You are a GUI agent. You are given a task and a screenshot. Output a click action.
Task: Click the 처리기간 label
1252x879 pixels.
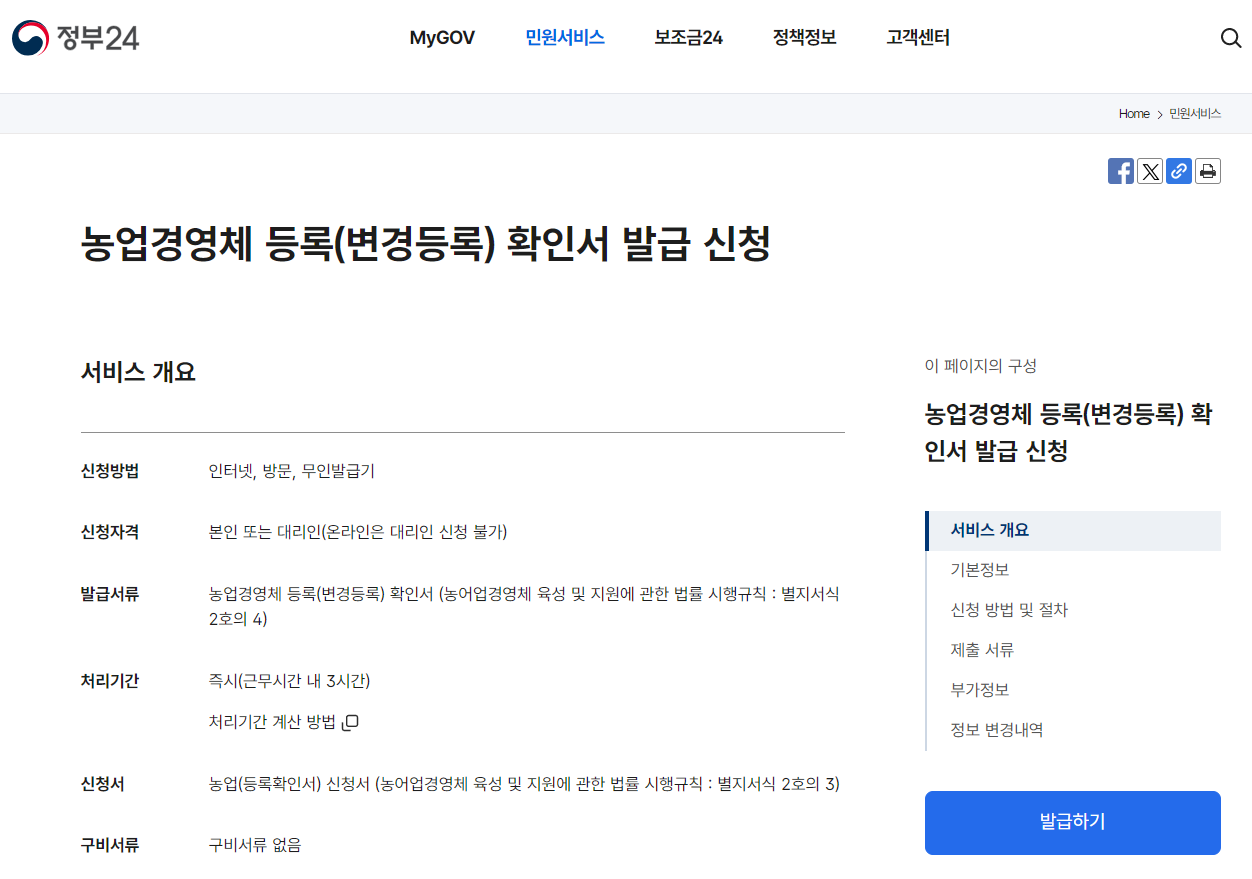click(110, 681)
